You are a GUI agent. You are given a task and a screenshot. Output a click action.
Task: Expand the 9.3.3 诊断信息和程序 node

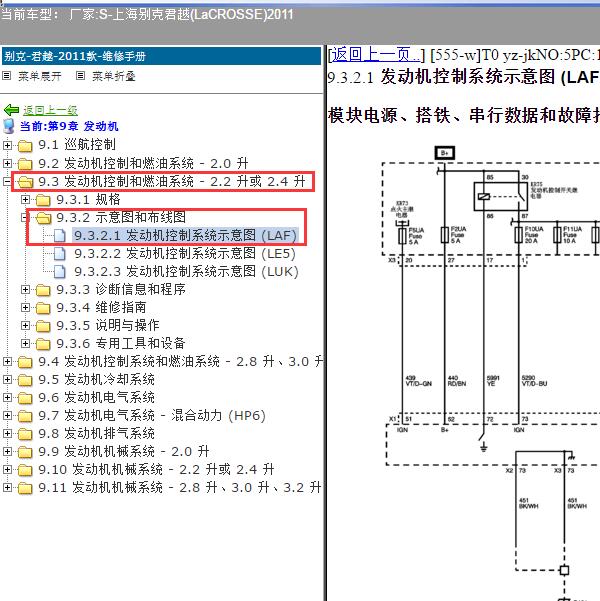25,289
